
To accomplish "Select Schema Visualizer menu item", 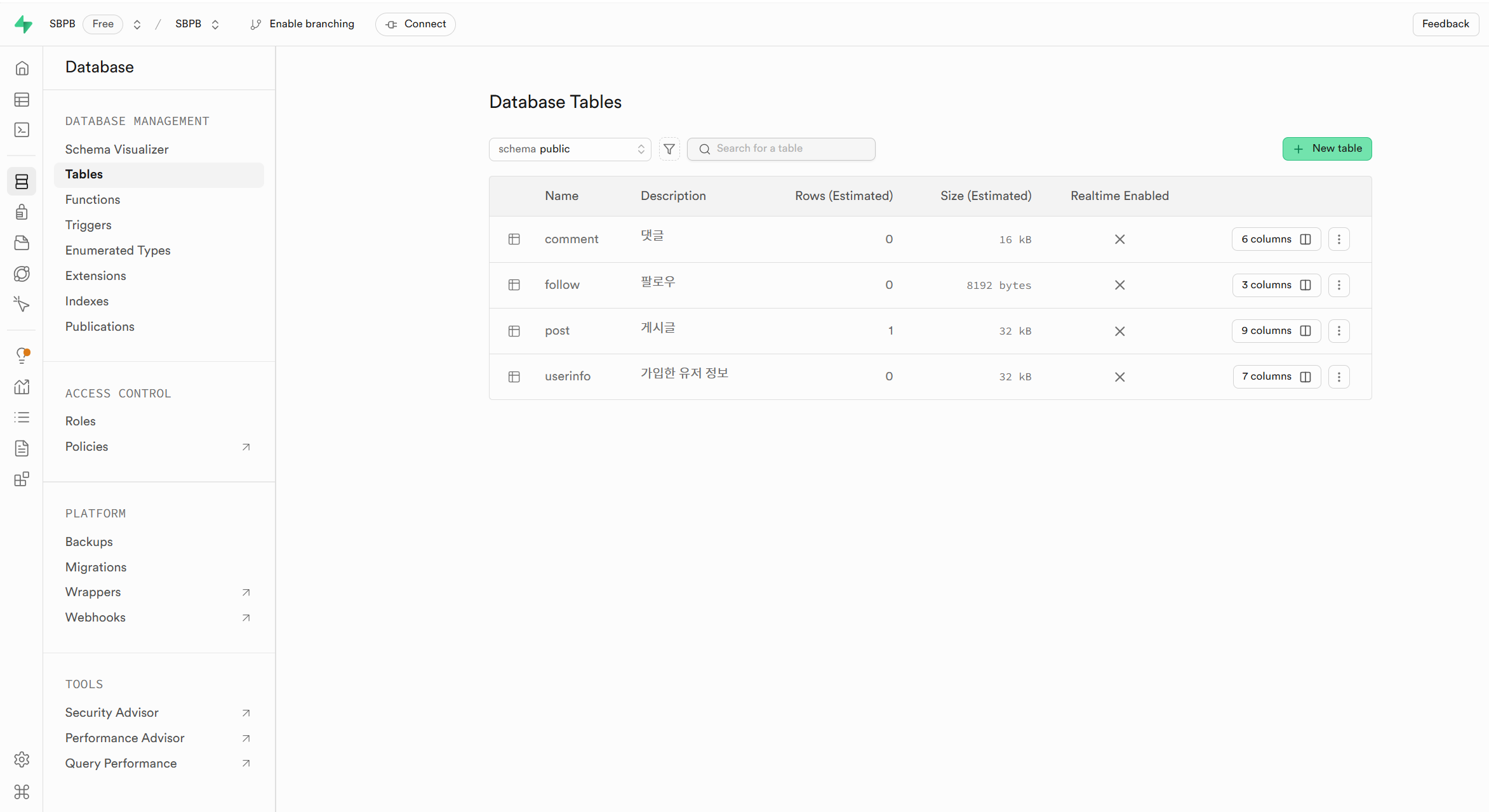I will pyautogui.click(x=117, y=149).
